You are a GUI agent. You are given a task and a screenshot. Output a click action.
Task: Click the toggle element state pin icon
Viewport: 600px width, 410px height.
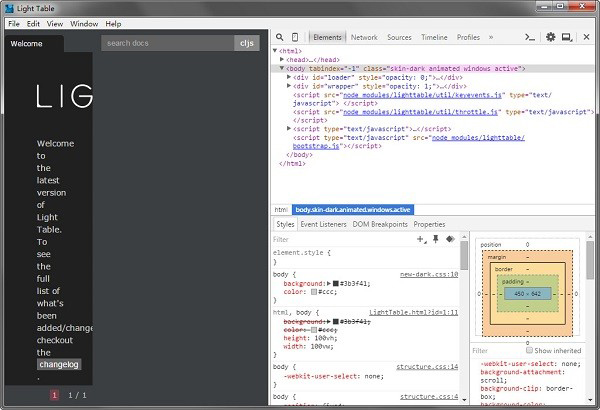435,239
